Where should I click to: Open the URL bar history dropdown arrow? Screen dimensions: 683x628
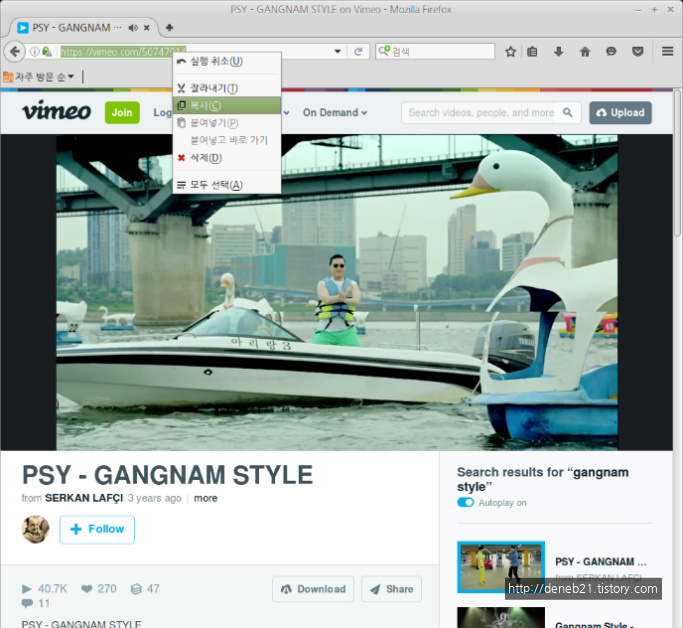340,52
